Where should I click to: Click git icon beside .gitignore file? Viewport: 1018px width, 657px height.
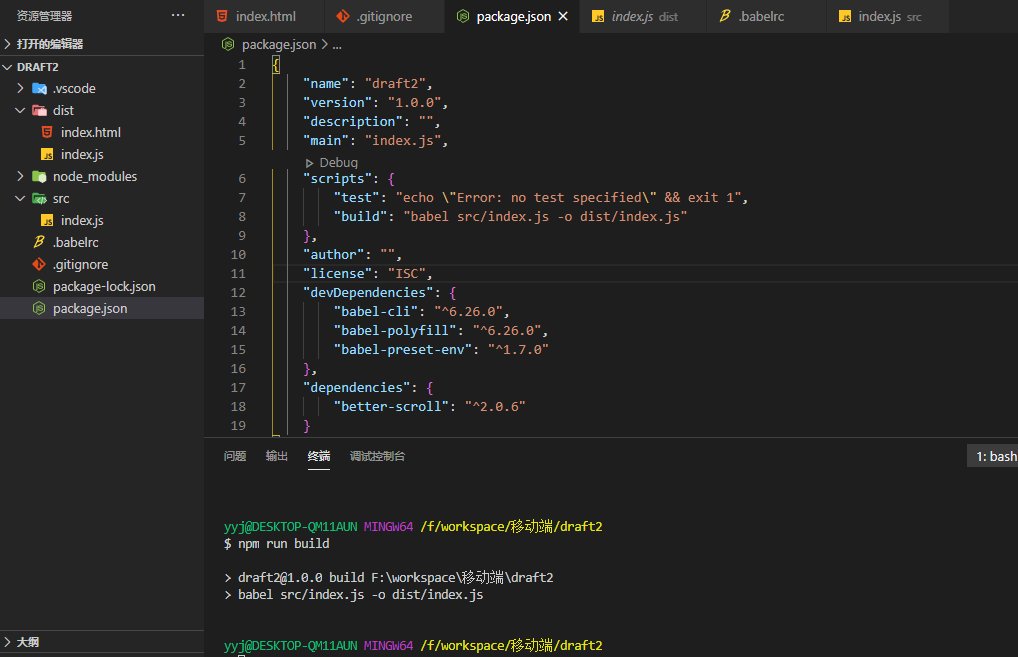click(x=39, y=264)
